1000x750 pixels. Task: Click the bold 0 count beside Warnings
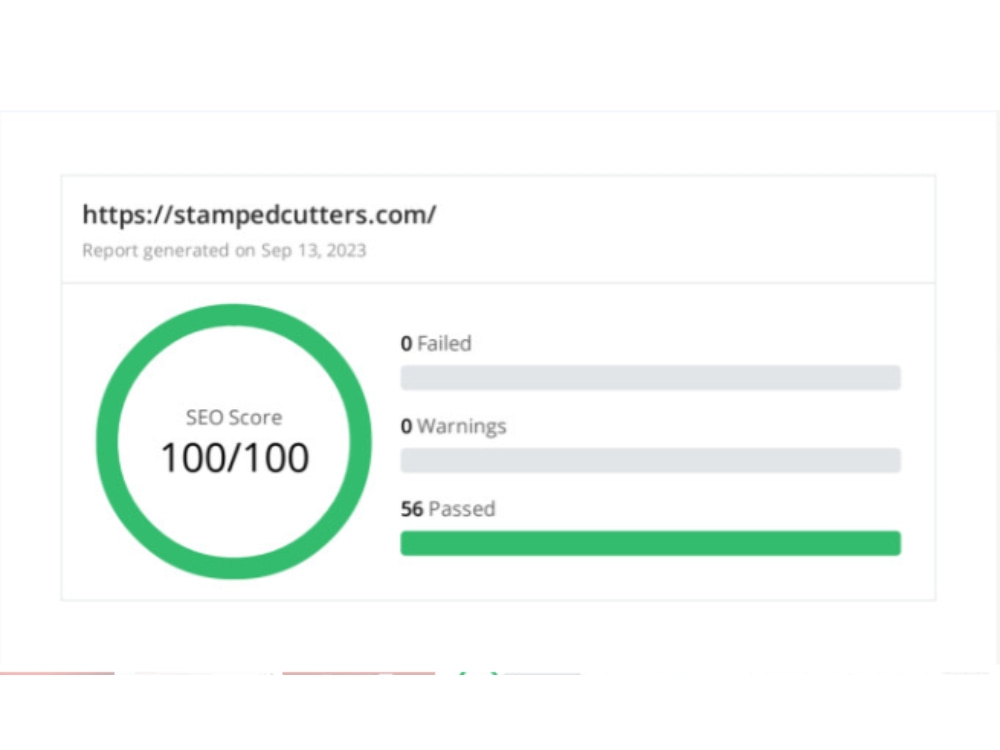[406, 426]
